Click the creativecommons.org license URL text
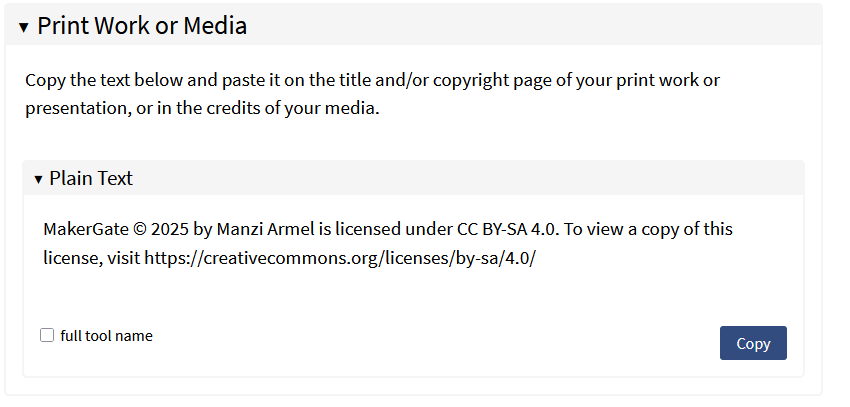 [340, 257]
